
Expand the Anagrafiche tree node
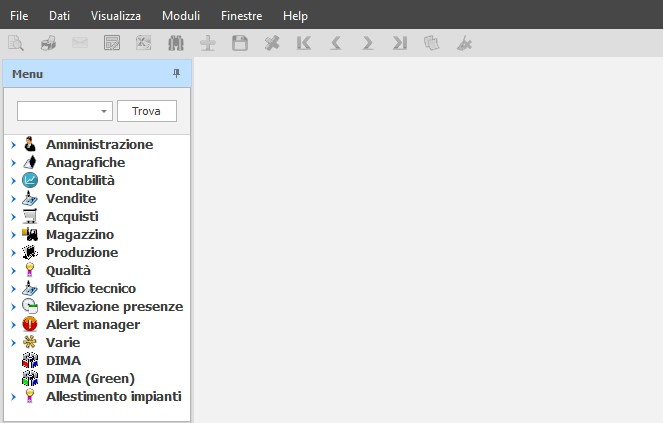point(13,163)
